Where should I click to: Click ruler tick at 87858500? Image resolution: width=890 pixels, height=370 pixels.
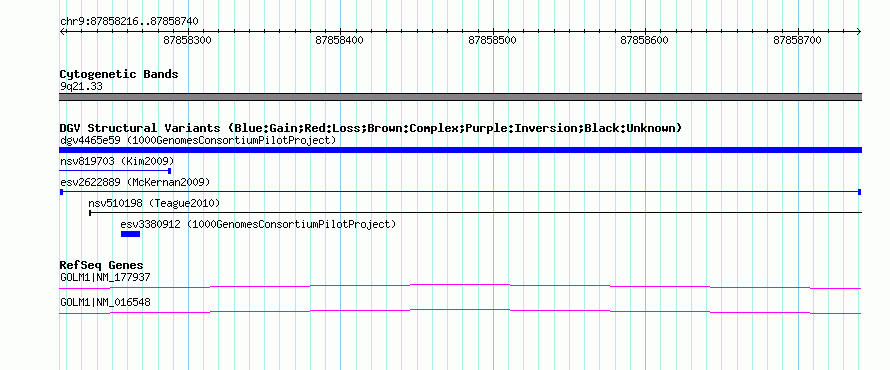pos(493,32)
